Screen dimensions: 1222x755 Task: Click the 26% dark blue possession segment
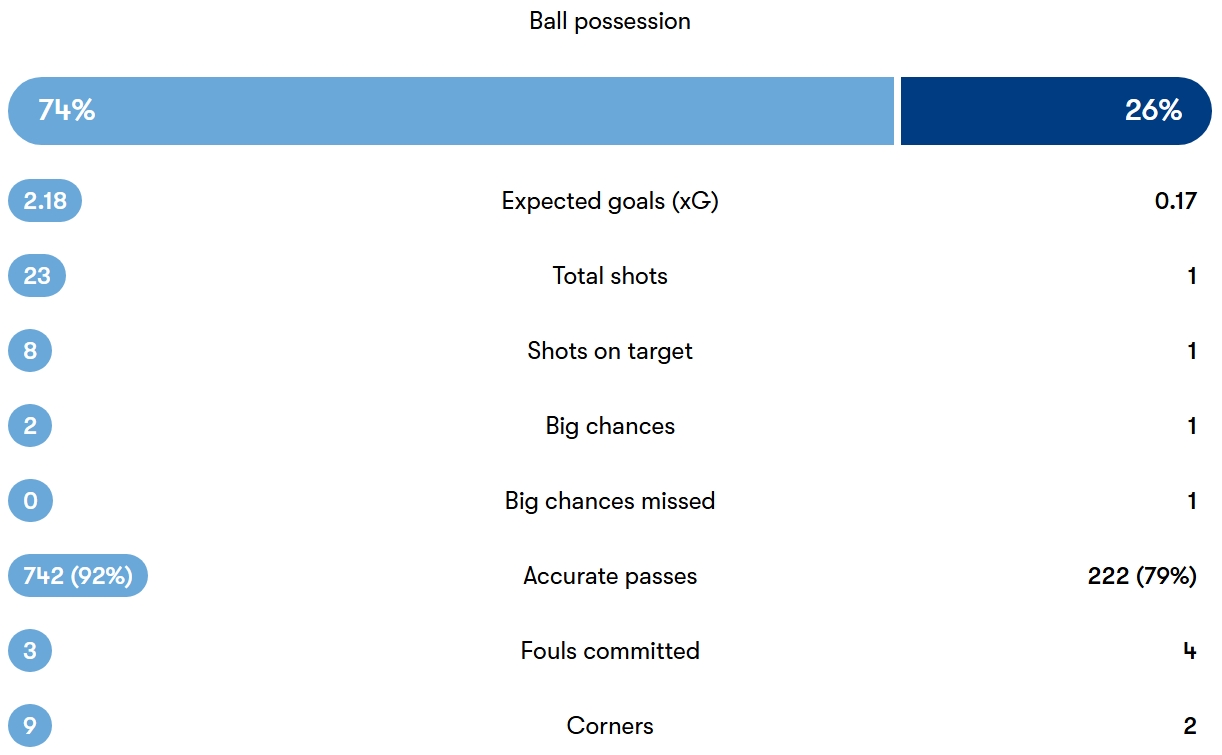[1055, 111]
